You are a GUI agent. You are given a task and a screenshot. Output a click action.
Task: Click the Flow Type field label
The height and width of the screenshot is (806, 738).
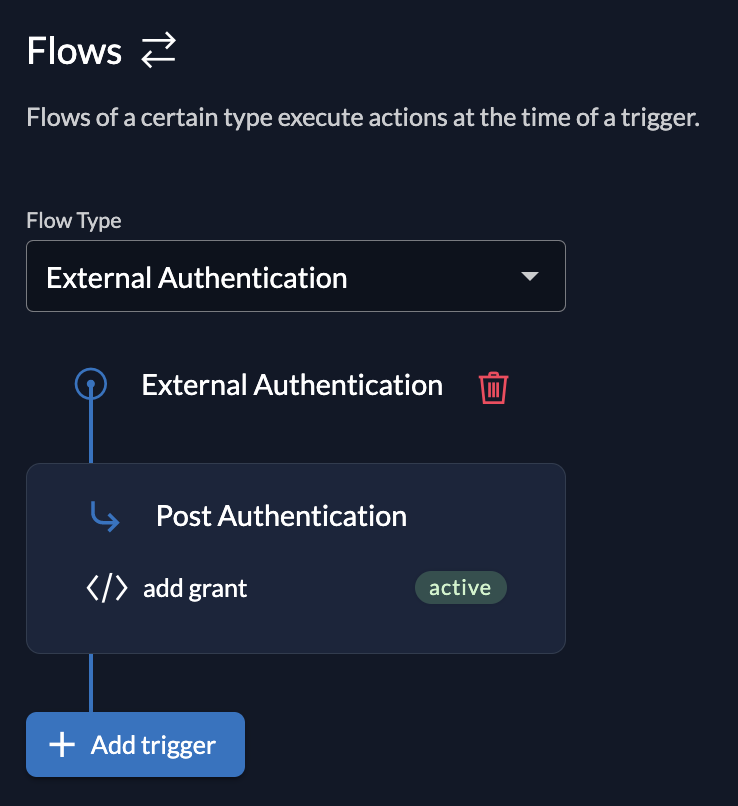pos(73,221)
